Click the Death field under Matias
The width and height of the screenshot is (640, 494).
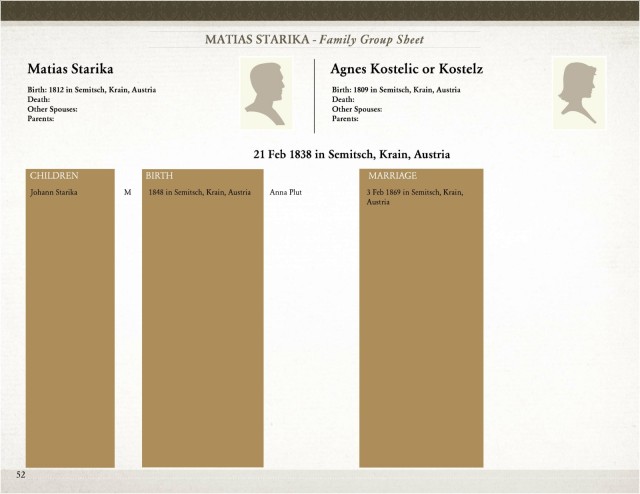tap(39, 99)
